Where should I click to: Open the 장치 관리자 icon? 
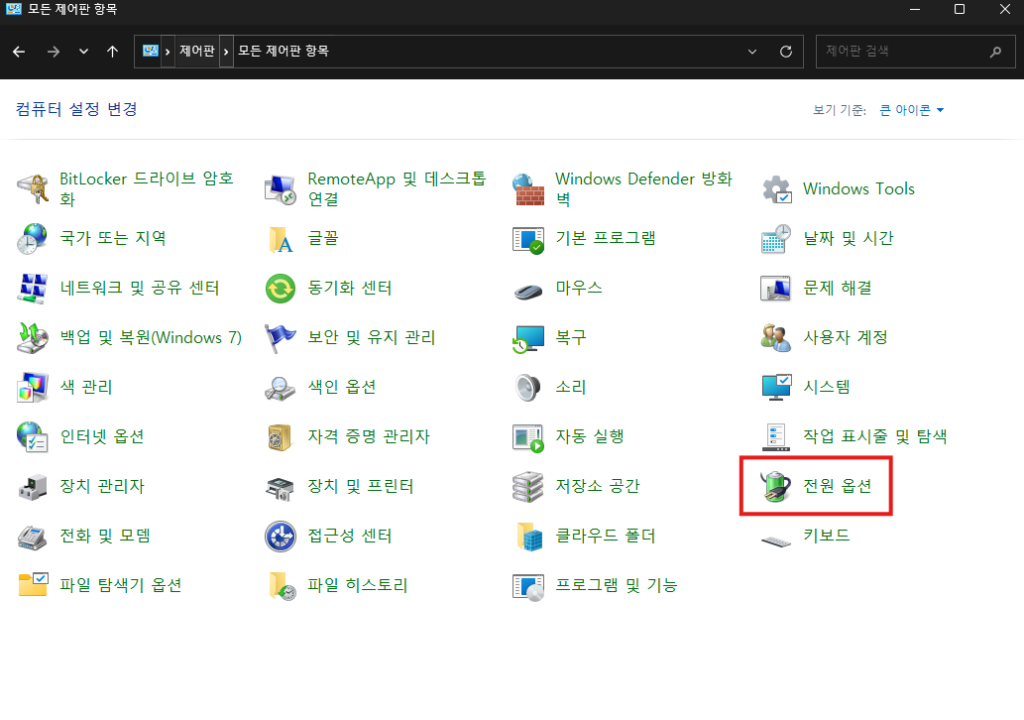pos(33,487)
